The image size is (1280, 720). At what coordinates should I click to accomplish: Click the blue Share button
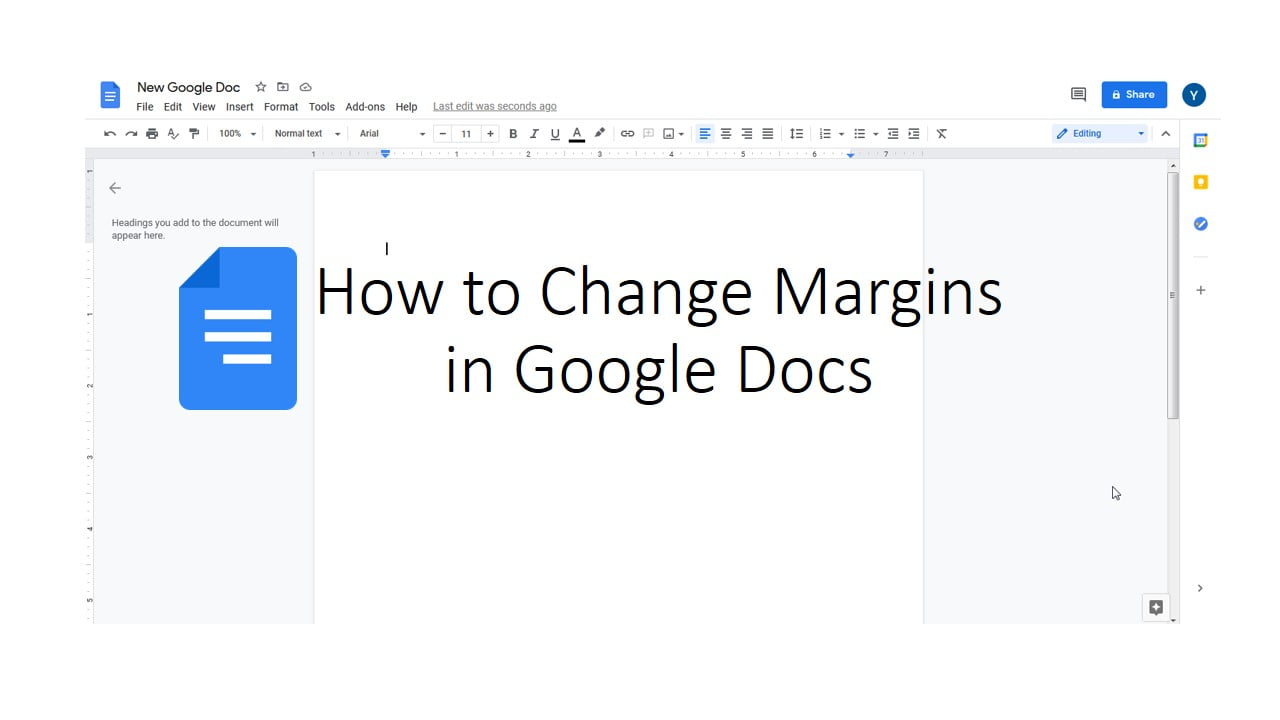[1134, 95]
